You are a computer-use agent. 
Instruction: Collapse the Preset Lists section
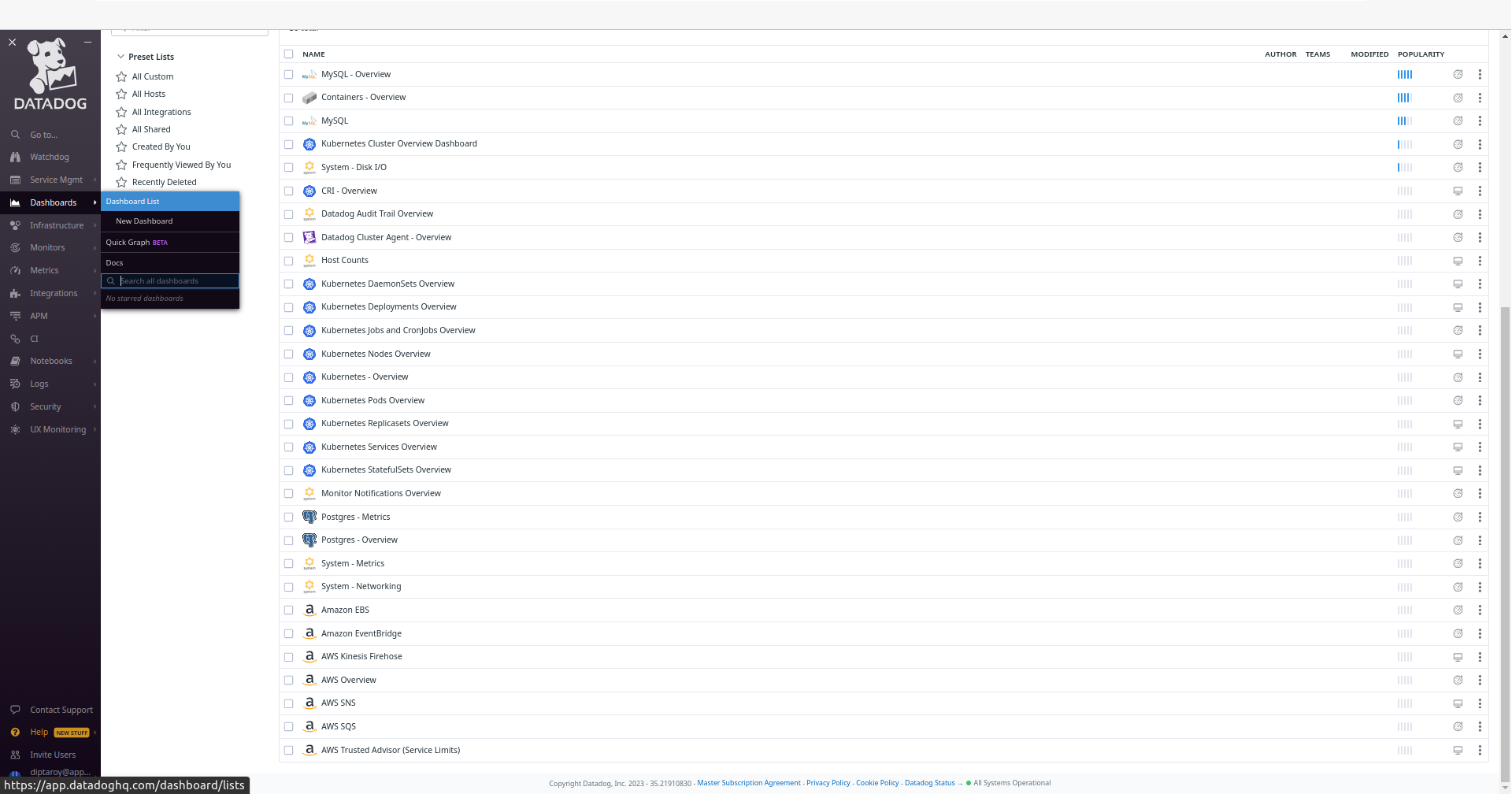click(120, 56)
